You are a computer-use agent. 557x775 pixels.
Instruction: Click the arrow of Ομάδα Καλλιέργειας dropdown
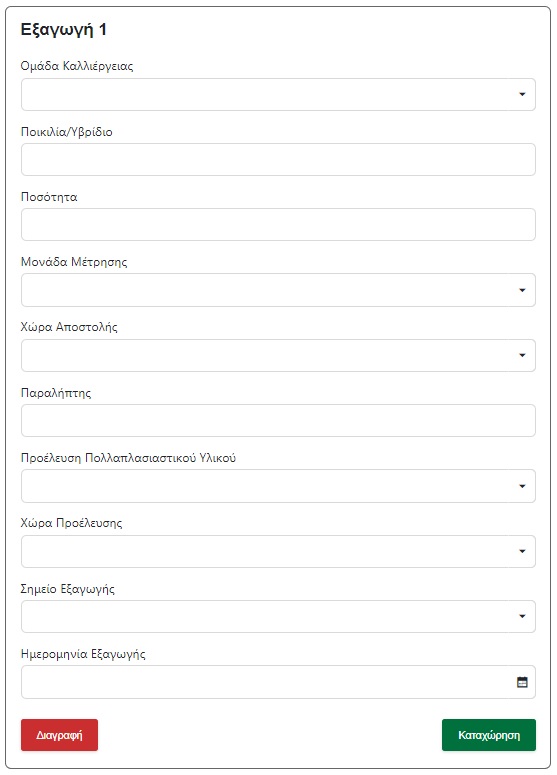pyautogui.click(x=522, y=94)
